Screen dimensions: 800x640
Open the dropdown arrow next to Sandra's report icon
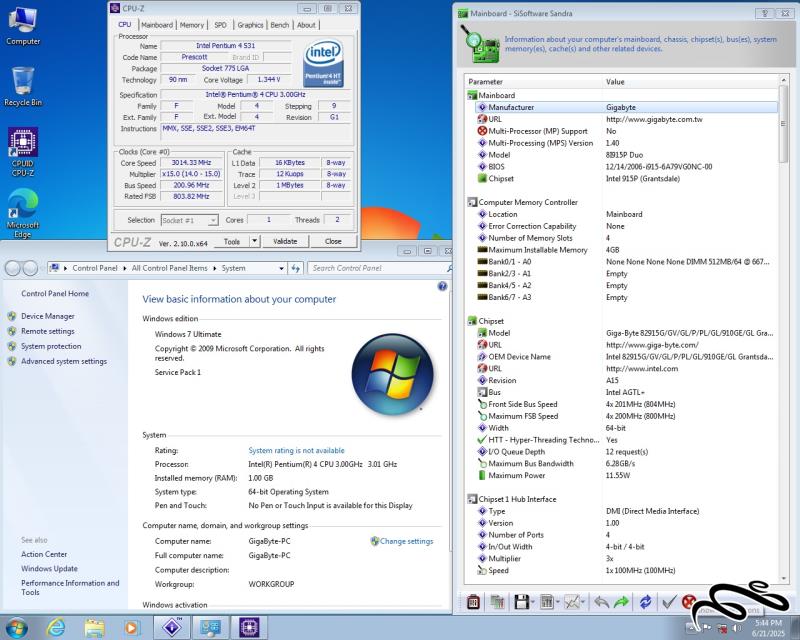pyautogui.click(x=558, y=602)
